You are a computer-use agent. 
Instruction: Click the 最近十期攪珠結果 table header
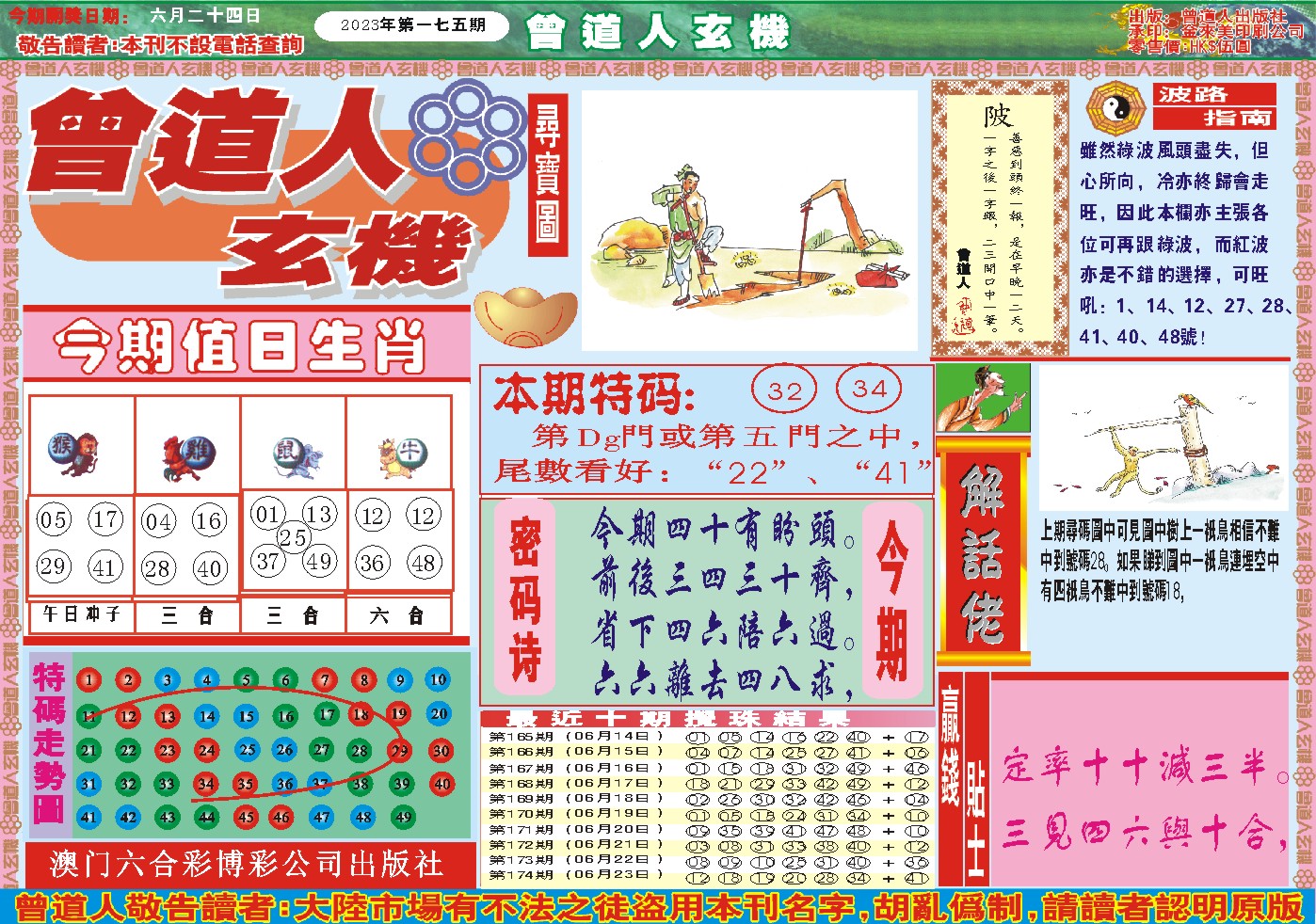pyautogui.click(x=706, y=718)
